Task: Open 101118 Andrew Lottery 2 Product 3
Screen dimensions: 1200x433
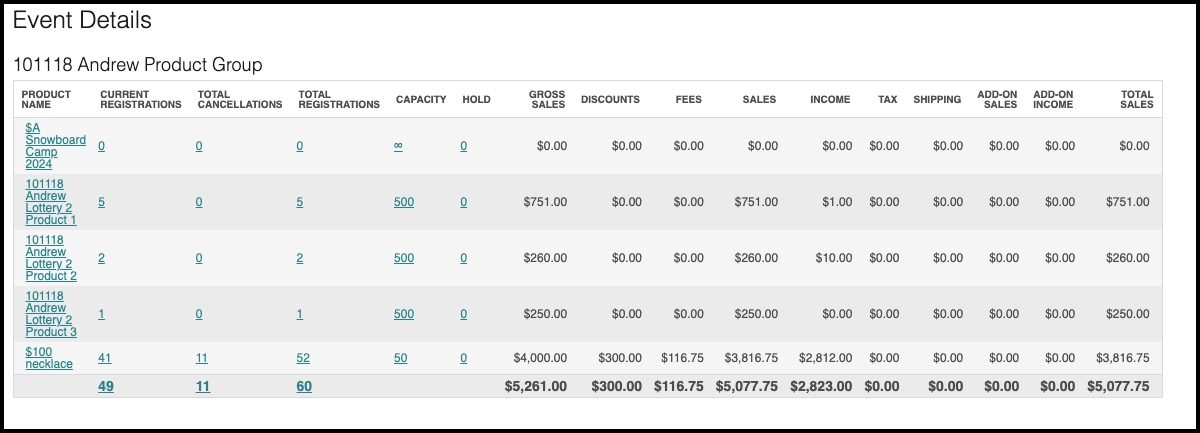Action: 51,314
